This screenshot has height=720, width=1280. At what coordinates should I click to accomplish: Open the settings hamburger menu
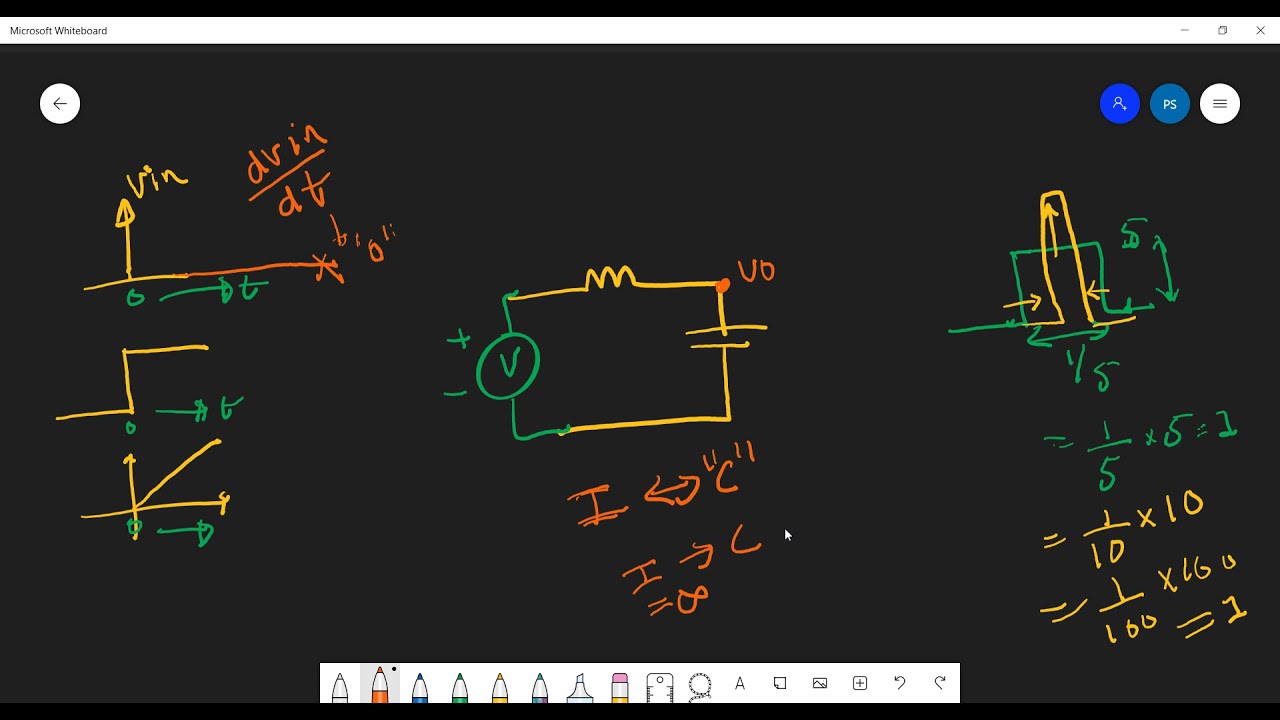click(x=1220, y=104)
